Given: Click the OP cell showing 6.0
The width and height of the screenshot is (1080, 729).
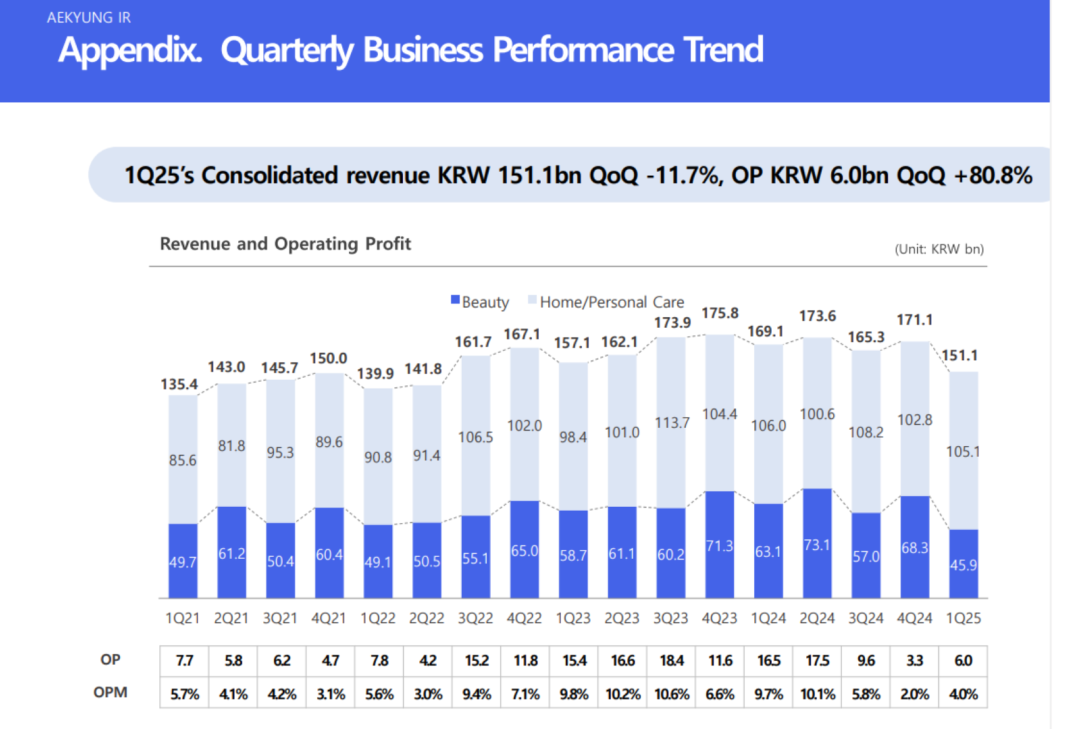Looking at the screenshot, I should [x=961, y=662].
